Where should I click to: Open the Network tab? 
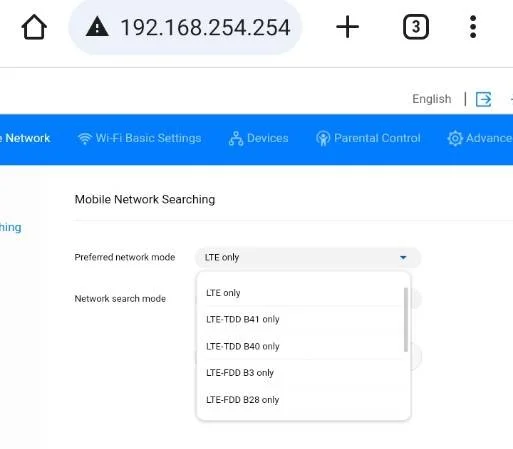click(25, 138)
